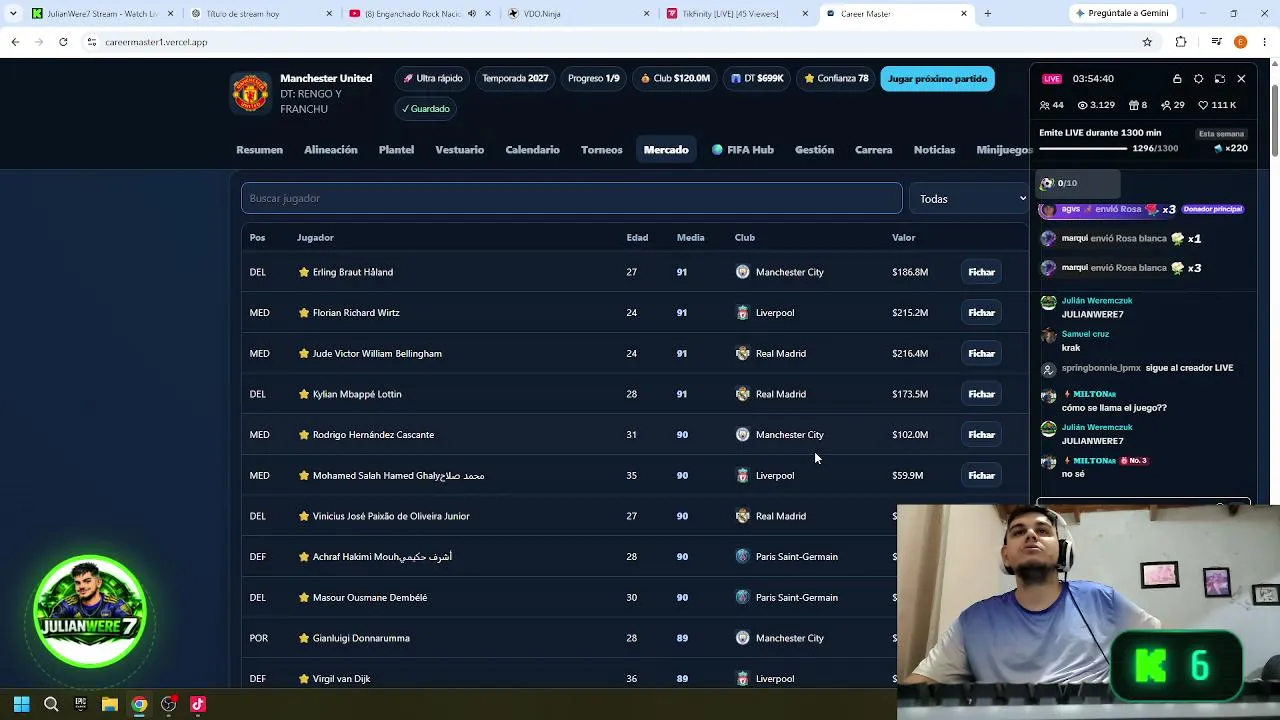1280x720 pixels.
Task: Go to the Vestuario tab
Action: click(x=459, y=150)
